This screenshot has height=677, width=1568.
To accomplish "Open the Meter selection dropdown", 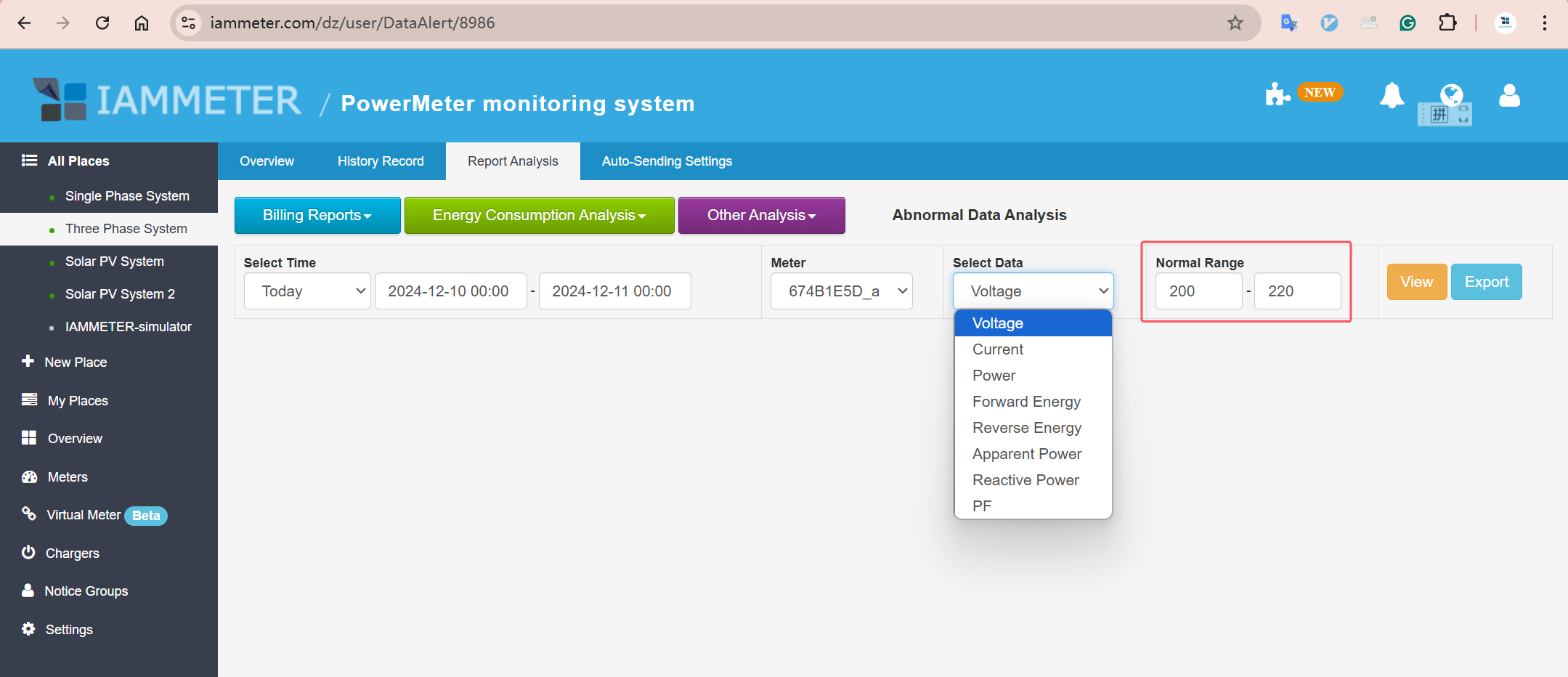I will (841, 291).
